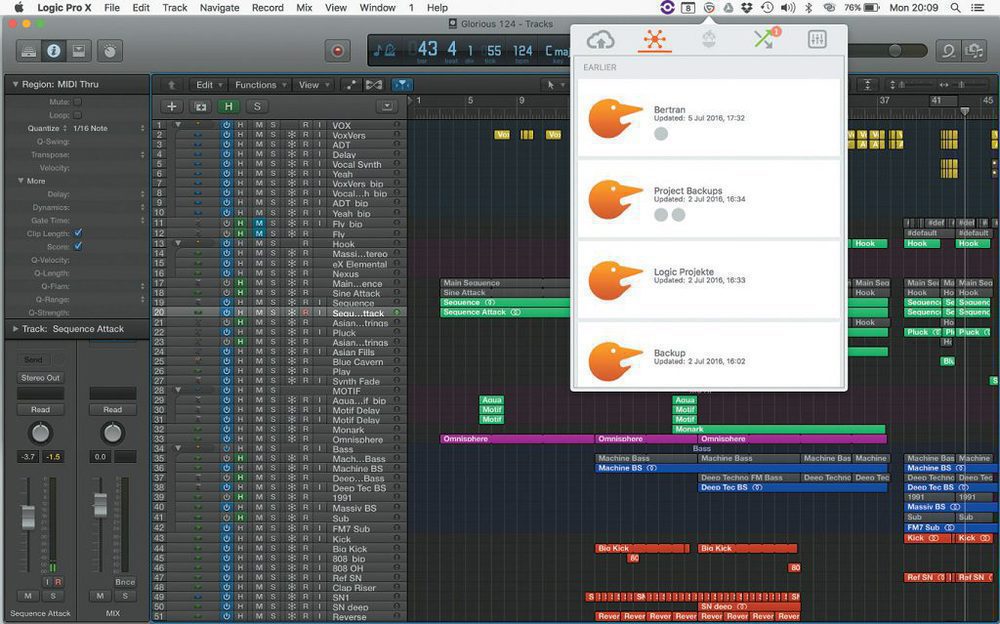Image resolution: width=1000 pixels, height=624 pixels.
Task: Enable the Mute checkbox in Region inspector
Action: [x=78, y=101]
